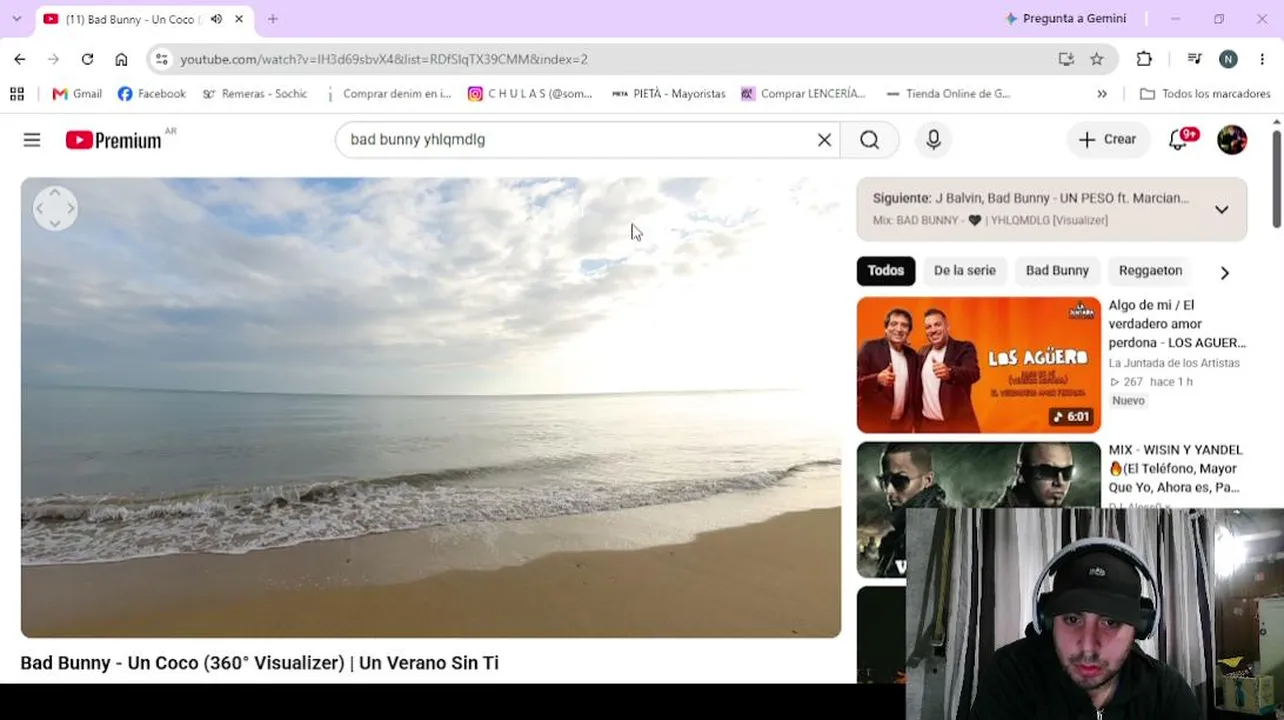This screenshot has height=720, width=1284.
Task: Open the Chrome extensions menu
Action: [1145, 59]
